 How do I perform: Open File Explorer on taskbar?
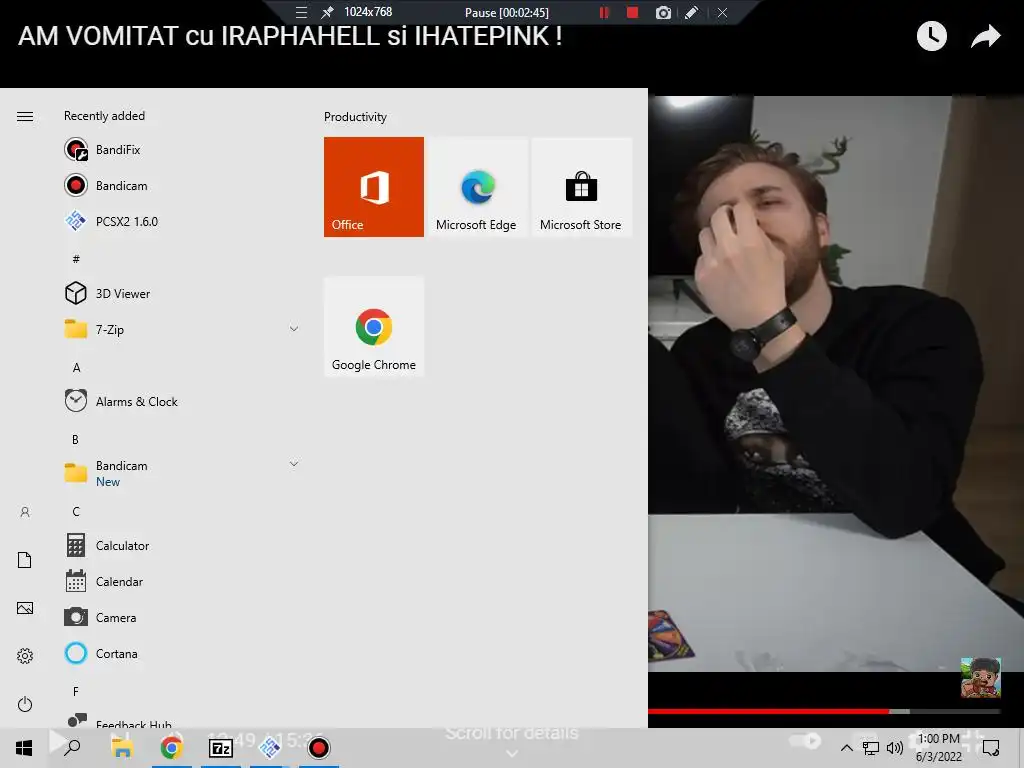[x=122, y=748]
